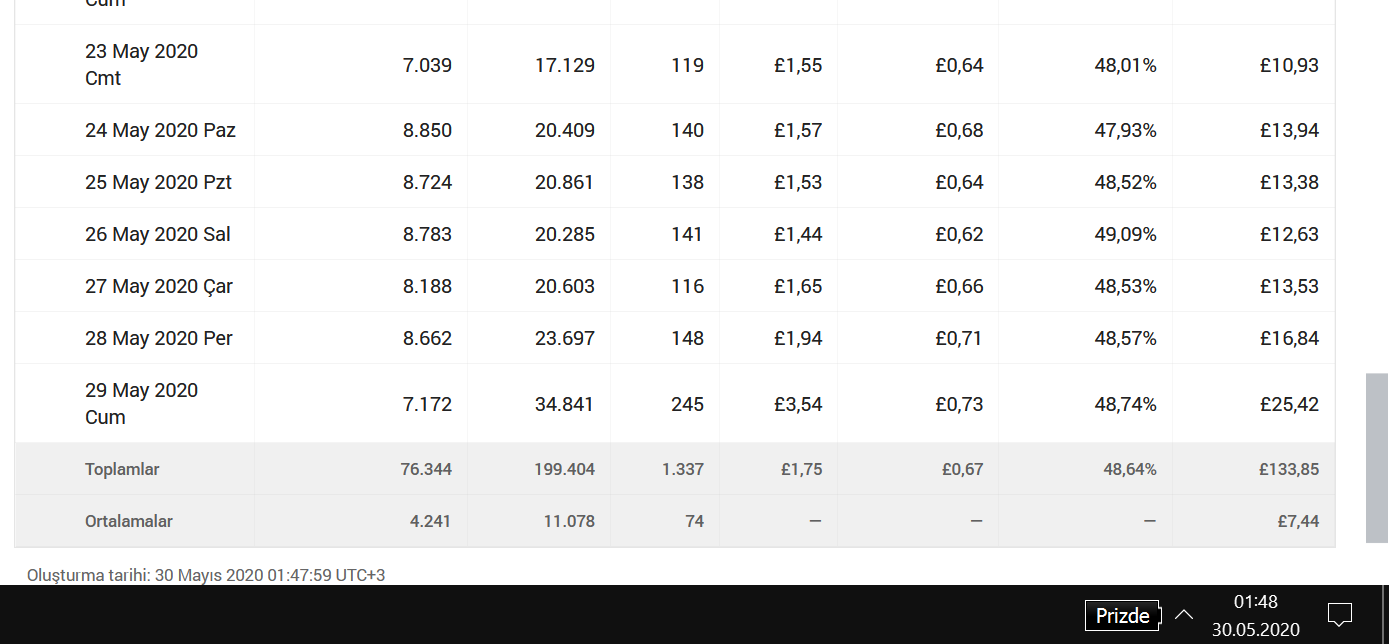Click the vertical scrollbar thumb
This screenshot has height=644, width=1389.
coord(1377,458)
